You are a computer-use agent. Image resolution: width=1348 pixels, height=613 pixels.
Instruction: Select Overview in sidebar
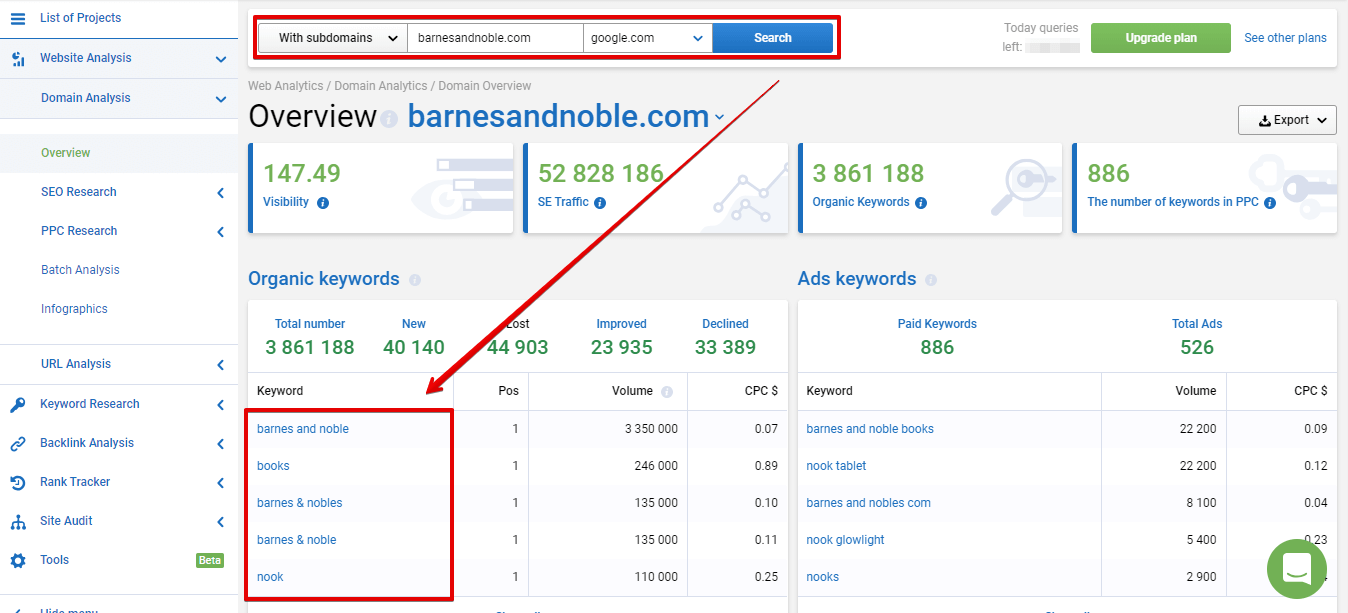66,153
